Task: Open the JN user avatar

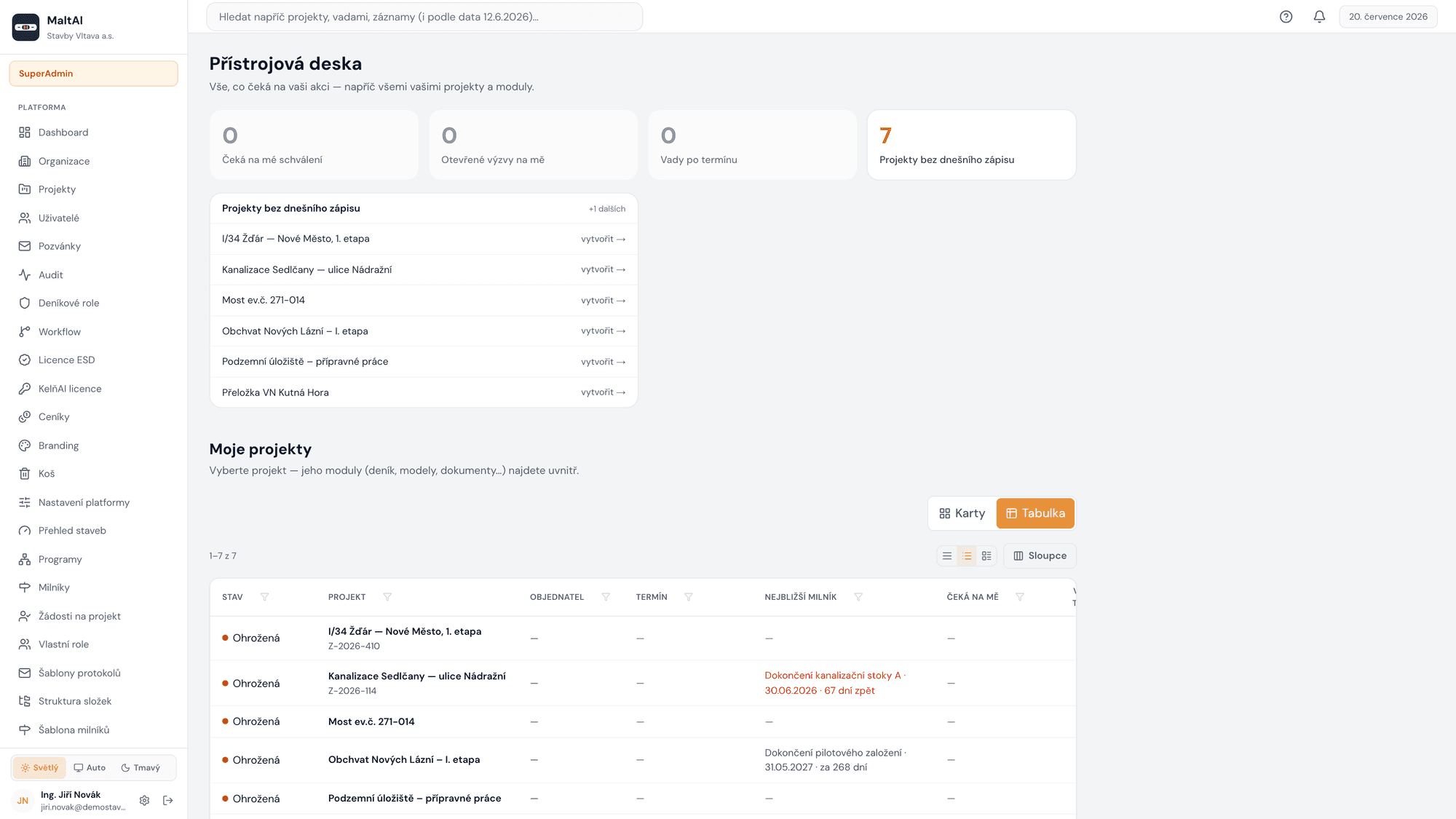Action: click(x=23, y=800)
